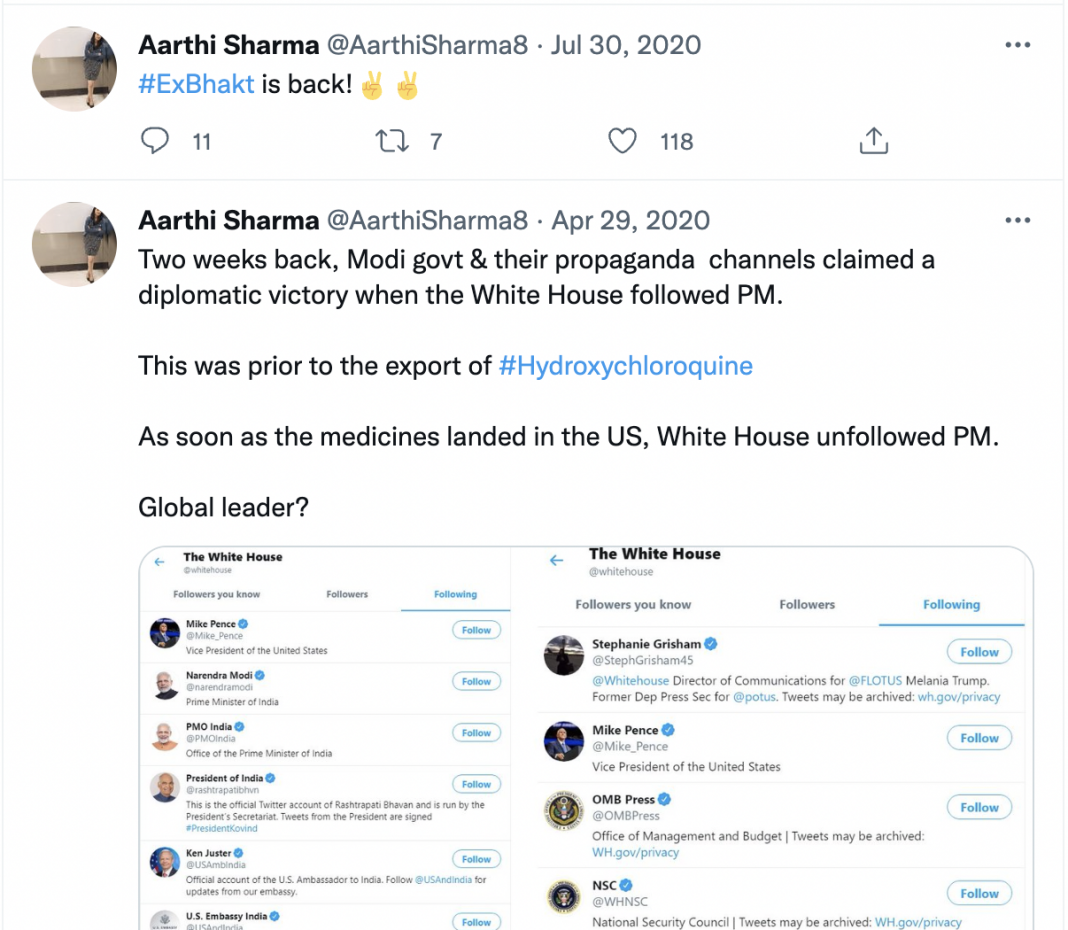Image resolution: width=1068 pixels, height=930 pixels.
Task: Select Followers you know tab in right screenshot
Action: click(633, 605)
